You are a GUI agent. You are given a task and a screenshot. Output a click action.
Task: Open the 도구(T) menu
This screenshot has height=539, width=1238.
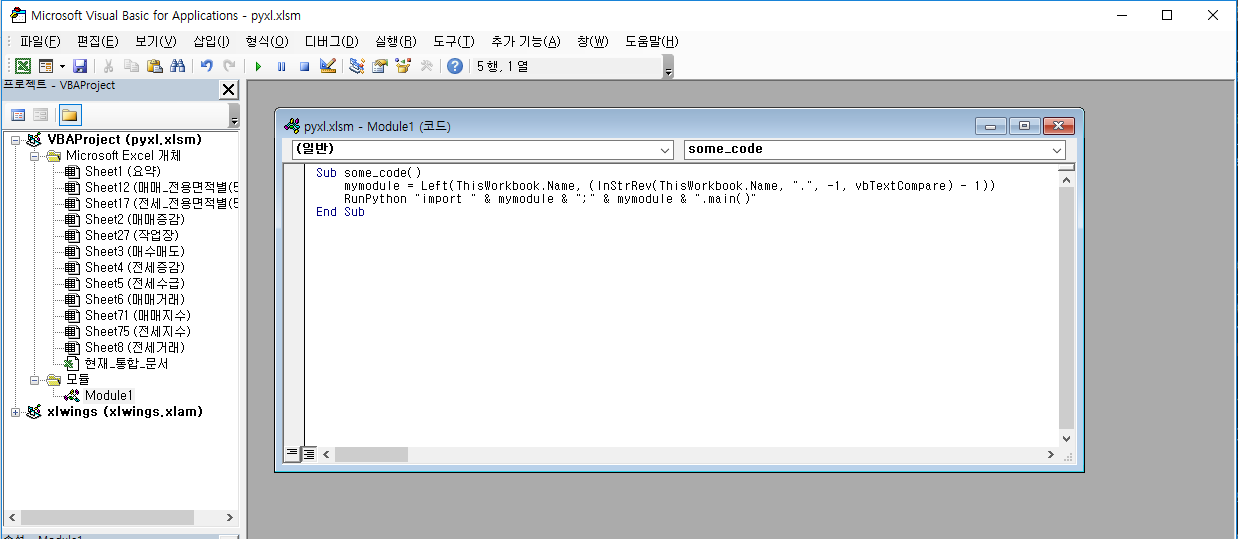[x=453, y=41]
